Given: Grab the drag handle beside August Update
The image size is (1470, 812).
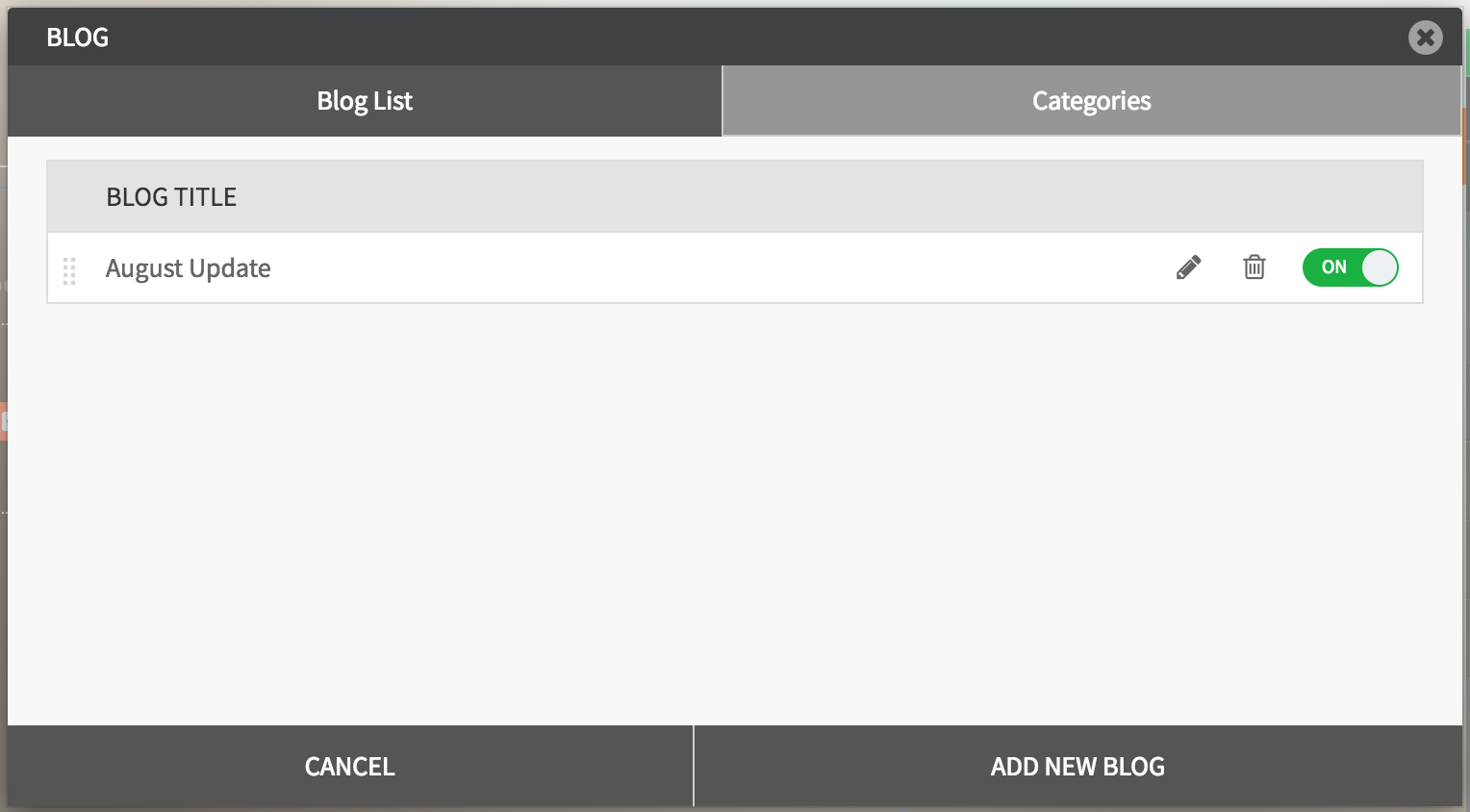Looking at the screenshot, I should click(x=69, y=271).
